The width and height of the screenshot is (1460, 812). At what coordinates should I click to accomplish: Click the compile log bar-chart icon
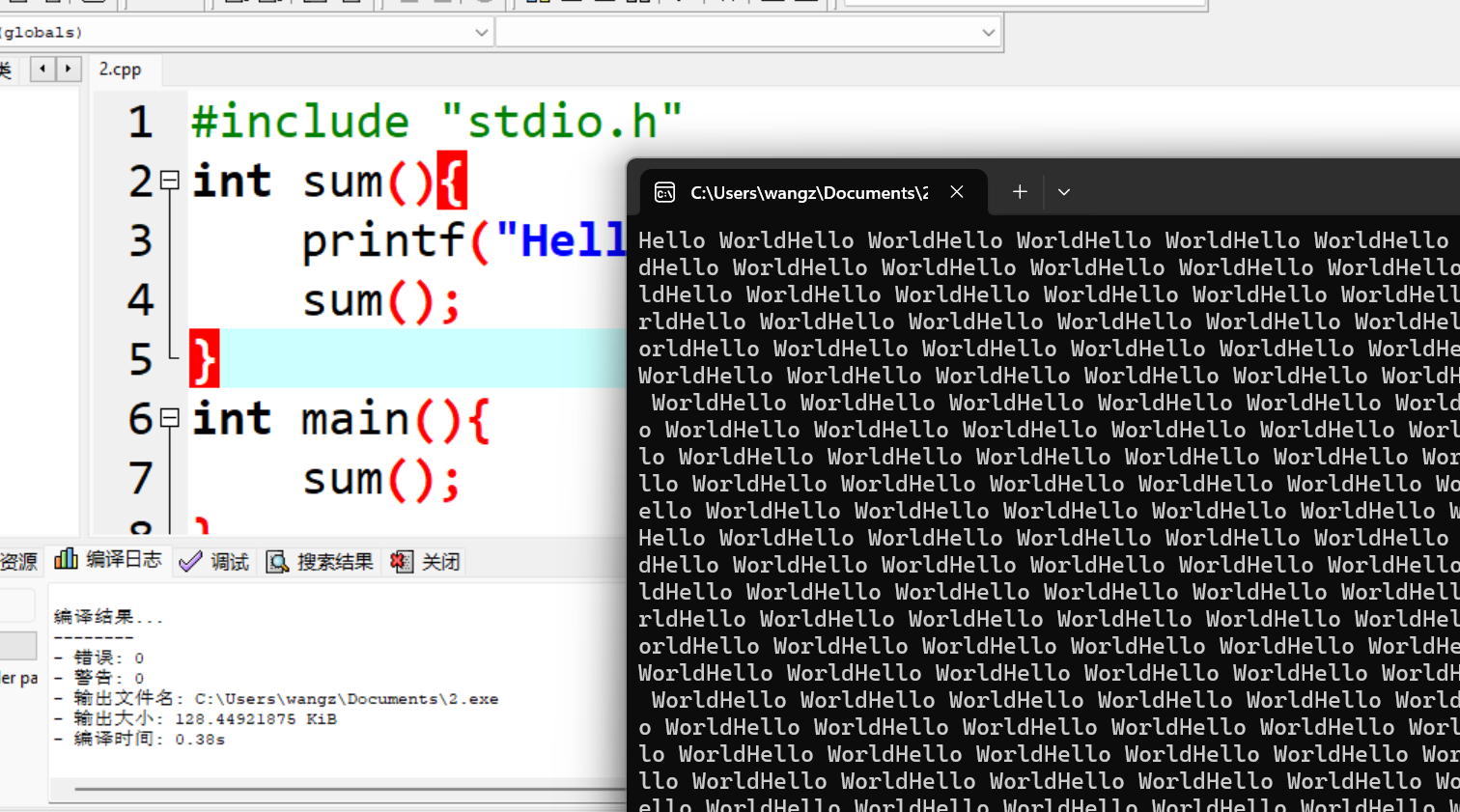66,560
